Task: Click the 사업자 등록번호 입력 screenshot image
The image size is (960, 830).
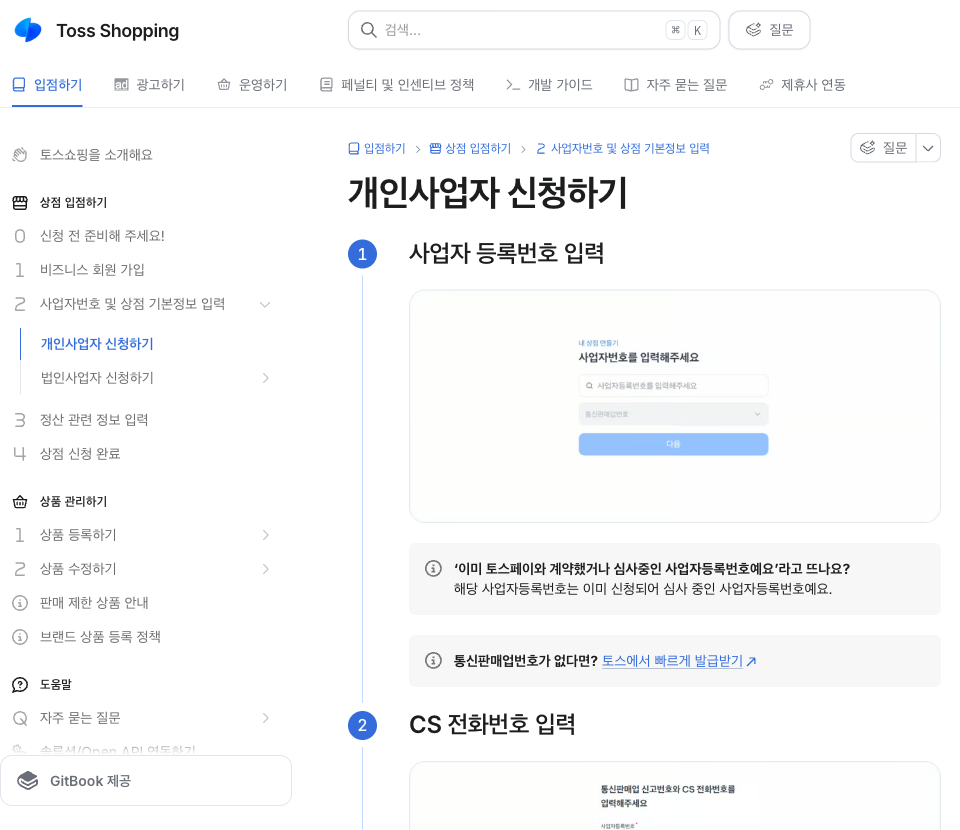Action: [x=675, y=406]
